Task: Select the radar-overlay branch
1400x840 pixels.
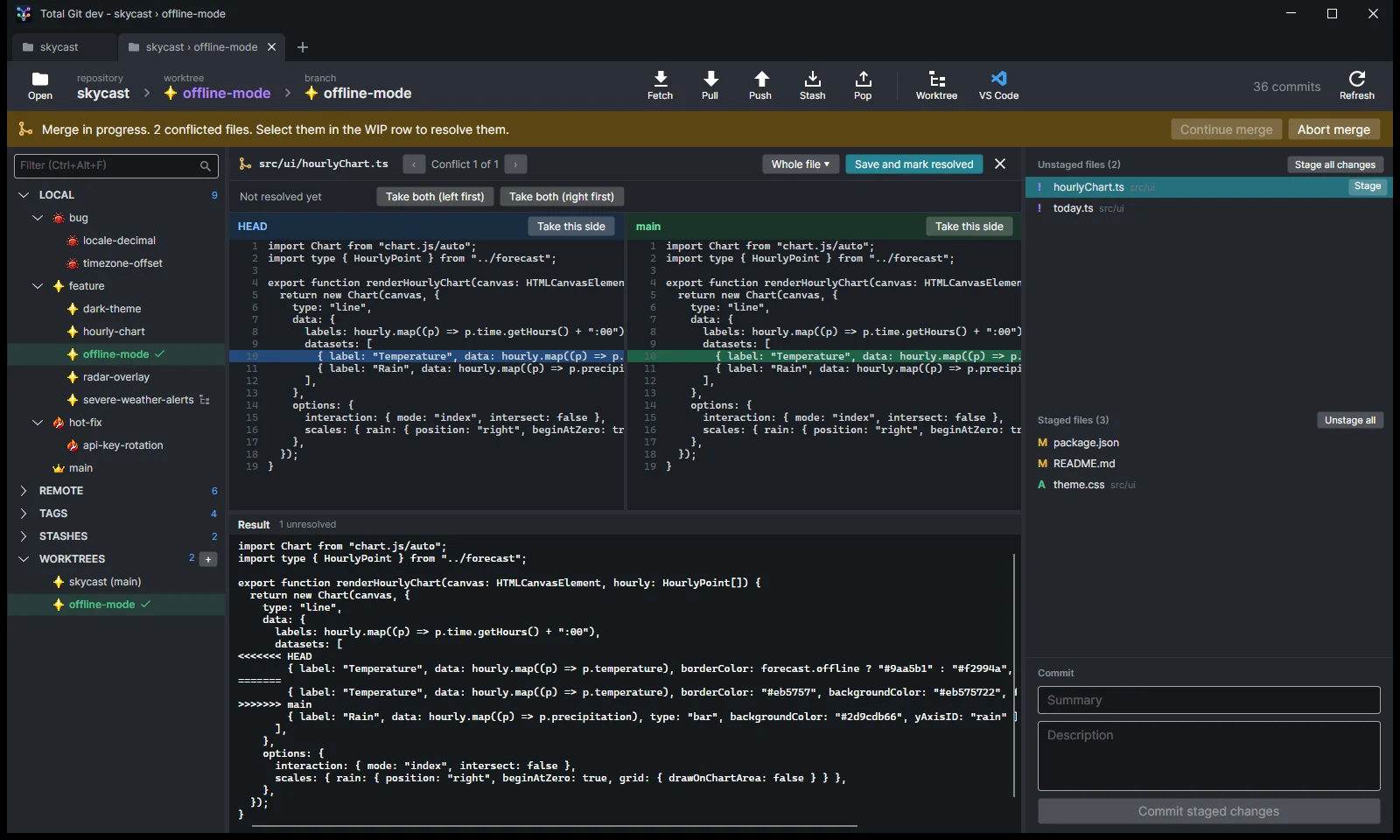Action: coord(116,377)
